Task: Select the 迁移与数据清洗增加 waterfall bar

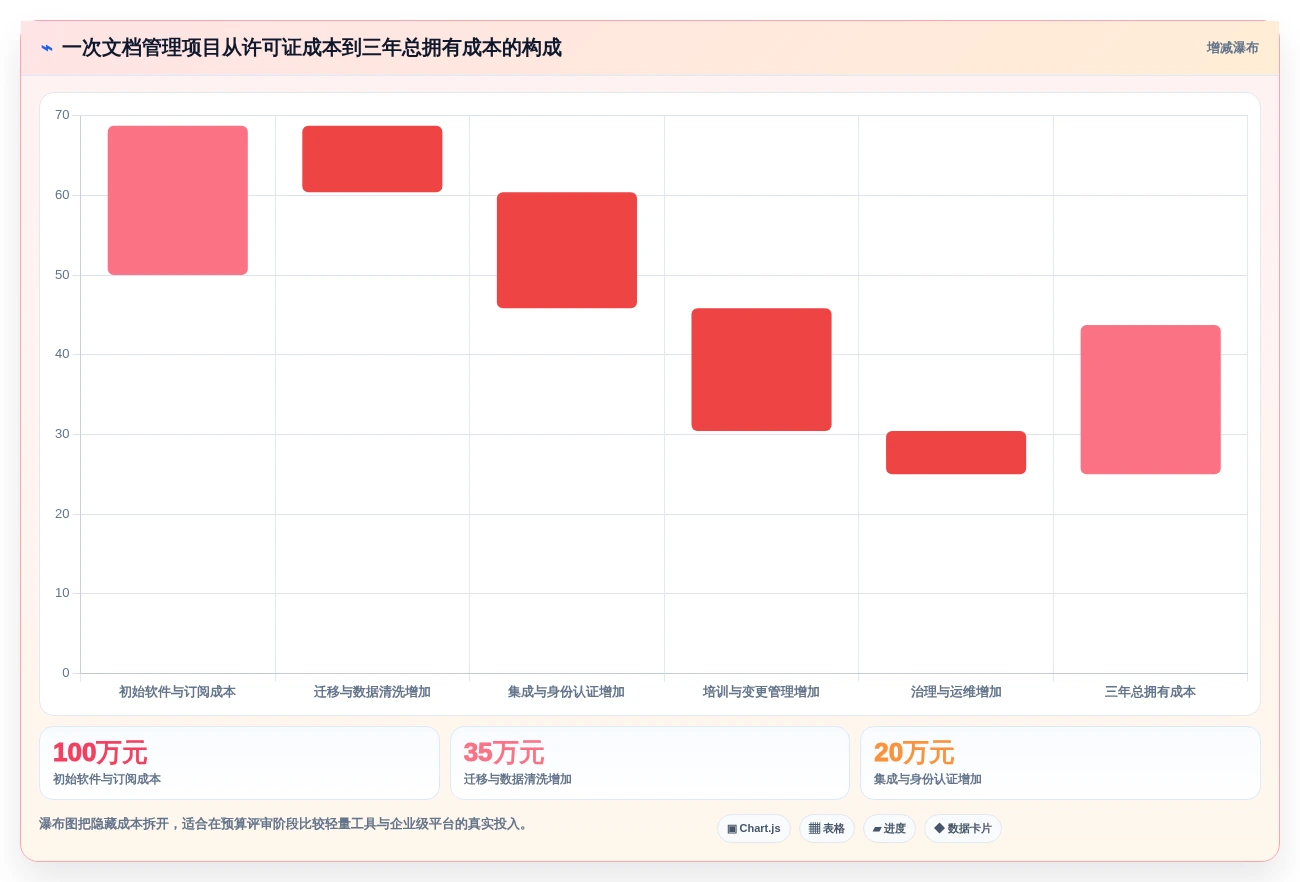Action: tap(372, 159)
